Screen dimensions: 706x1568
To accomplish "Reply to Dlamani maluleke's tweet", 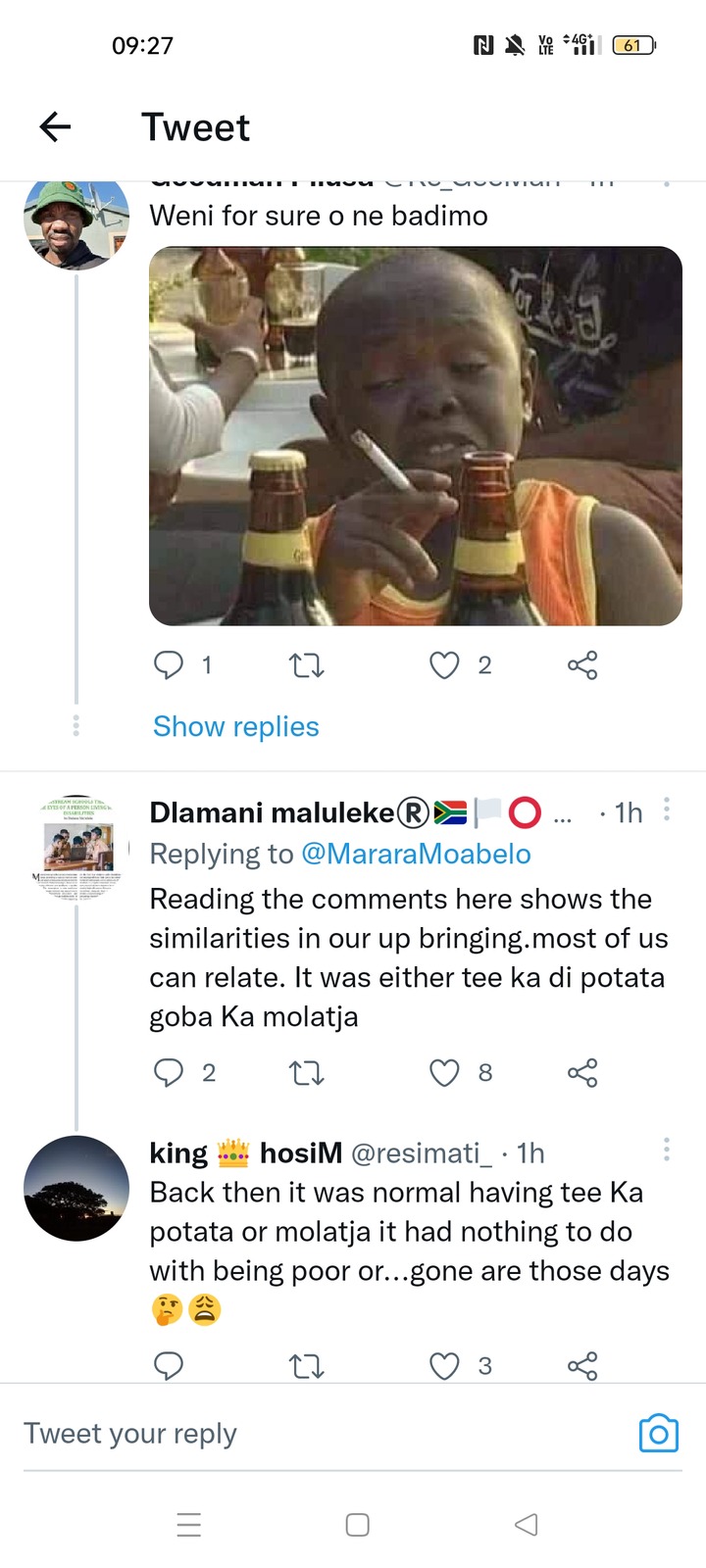I will tap(169, 1073).
